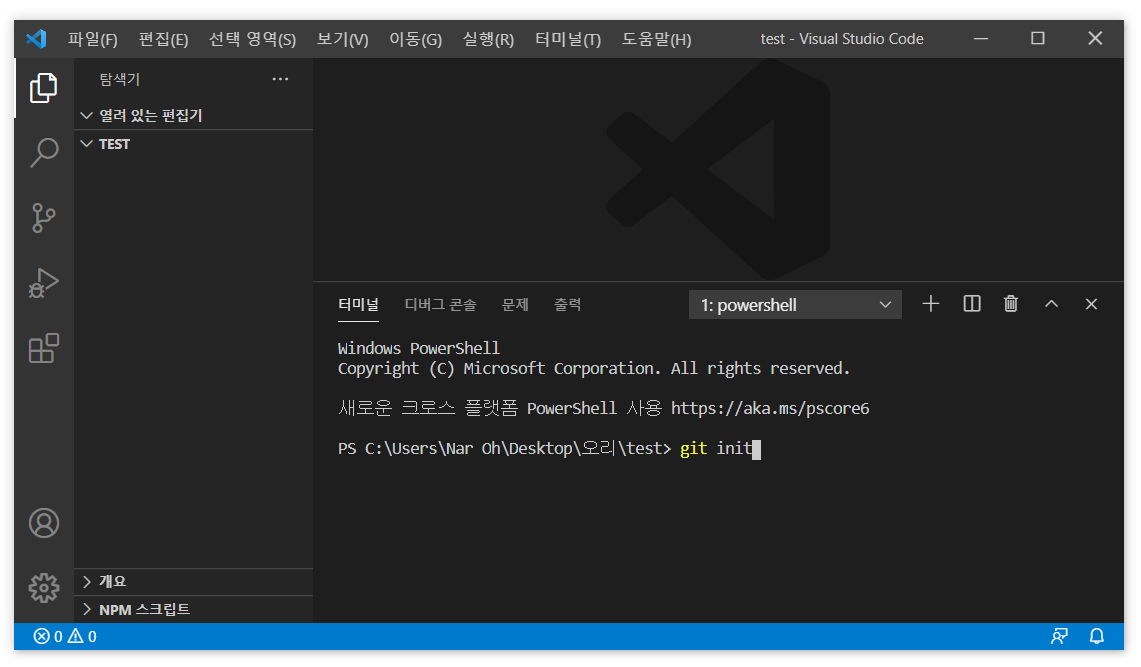Open the 1: powershell terminal dropdown
This screenshot has width=1141, height=667.
coord(795,305)
